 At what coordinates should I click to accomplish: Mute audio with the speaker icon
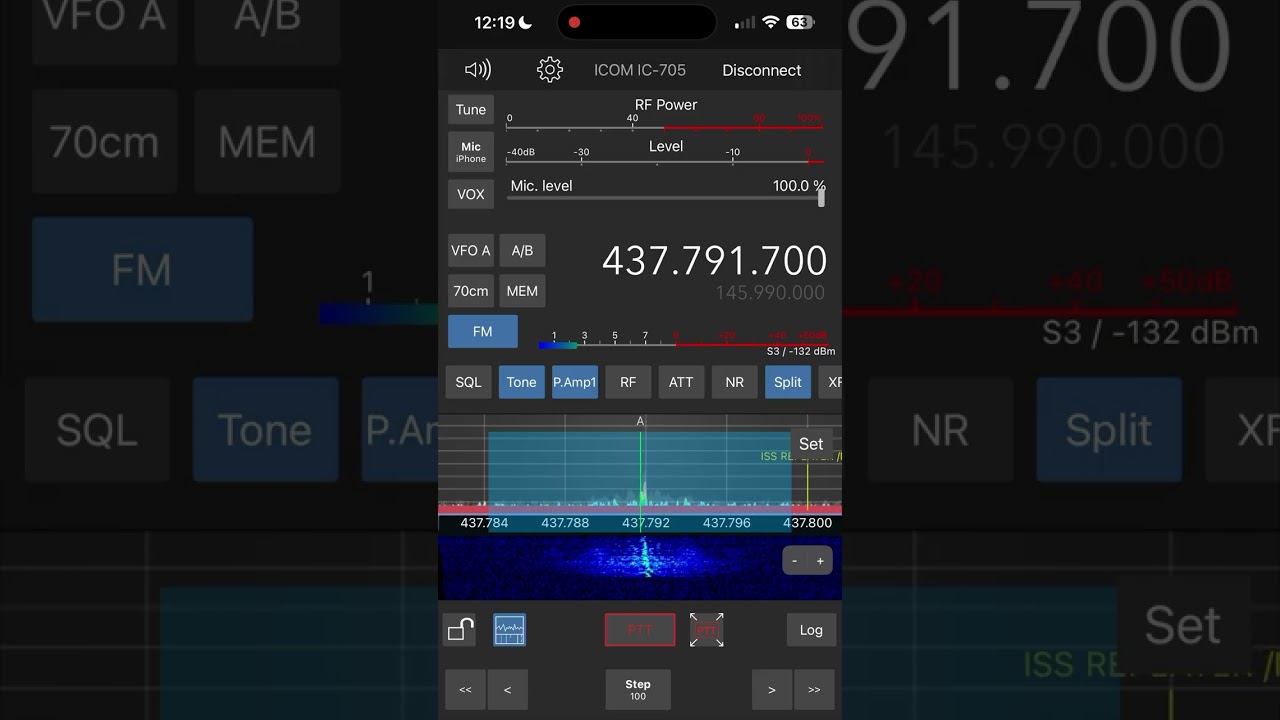pyautogui.click(x=478, y=69)
